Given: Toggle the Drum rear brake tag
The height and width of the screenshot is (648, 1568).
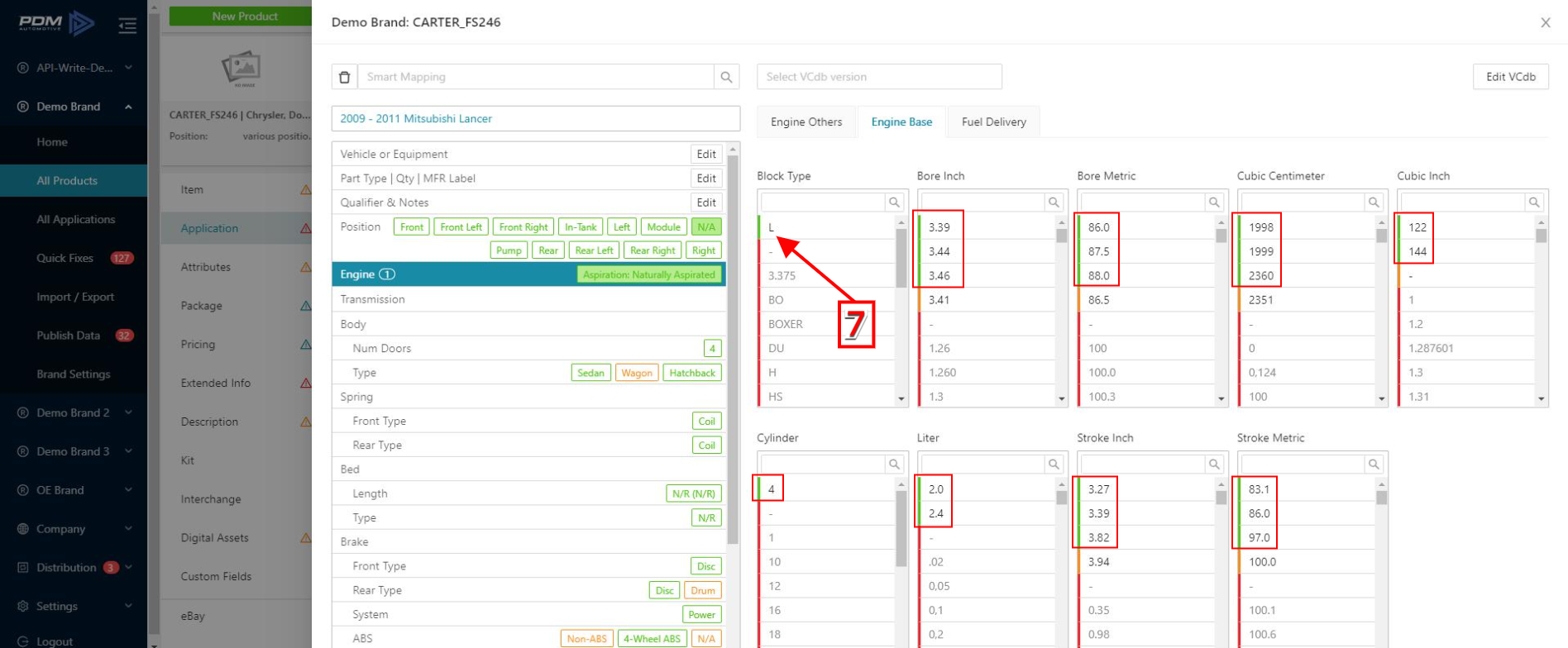Looking at the screenshot, I should pyautogui.click(x=703, y=590).
